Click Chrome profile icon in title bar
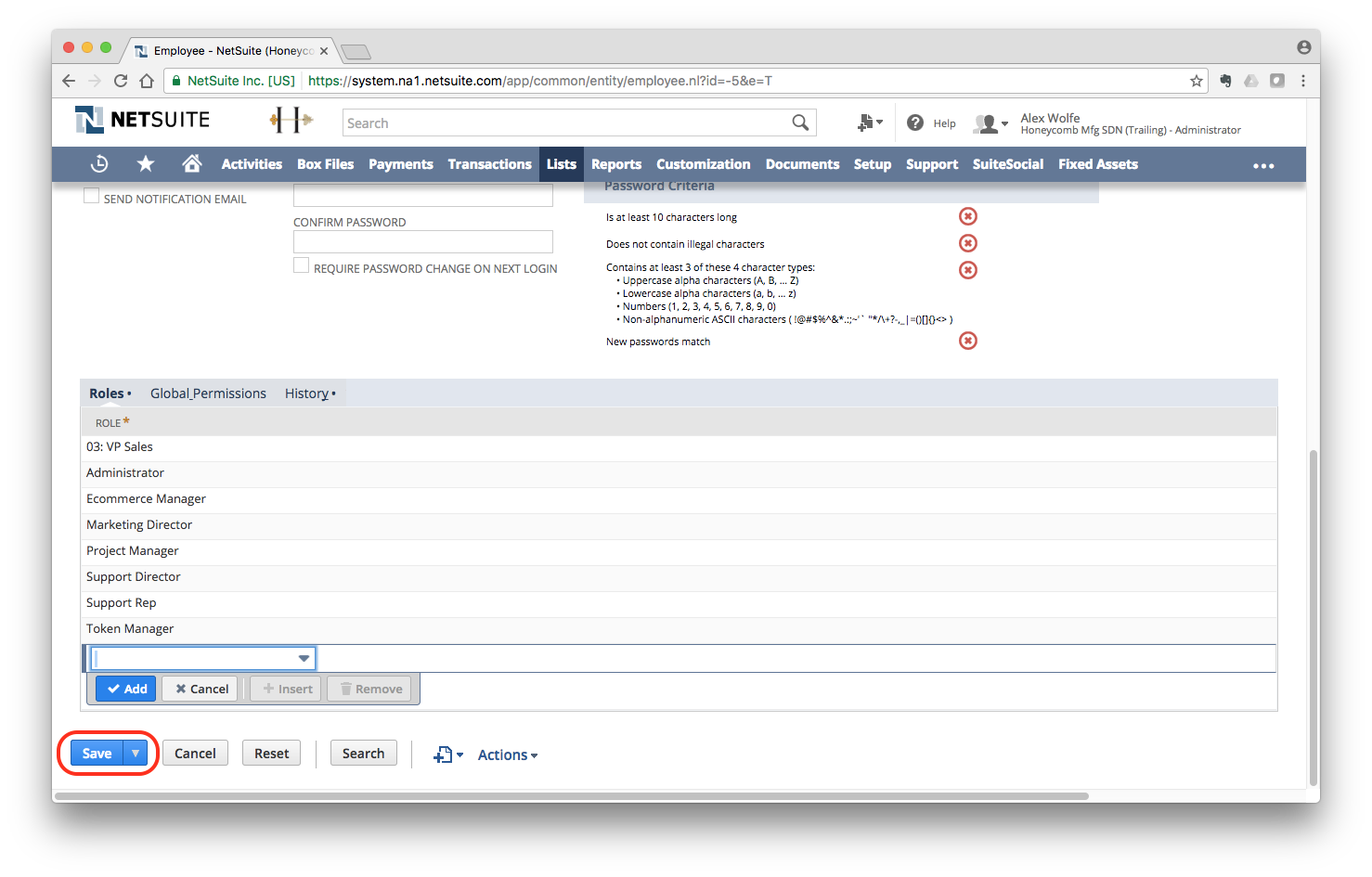The width and height of the screenshot is (1372, 877). click(1304, 47)
